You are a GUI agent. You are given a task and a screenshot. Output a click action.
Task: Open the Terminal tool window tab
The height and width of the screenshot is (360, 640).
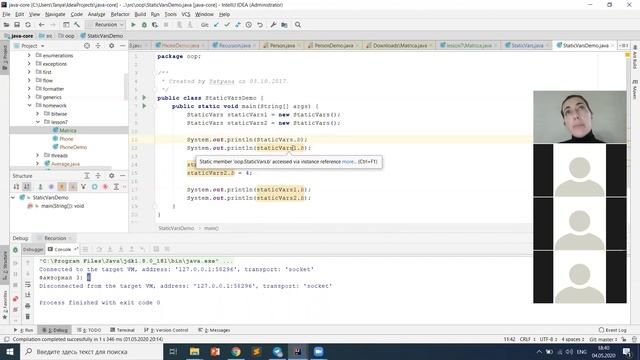122,330
